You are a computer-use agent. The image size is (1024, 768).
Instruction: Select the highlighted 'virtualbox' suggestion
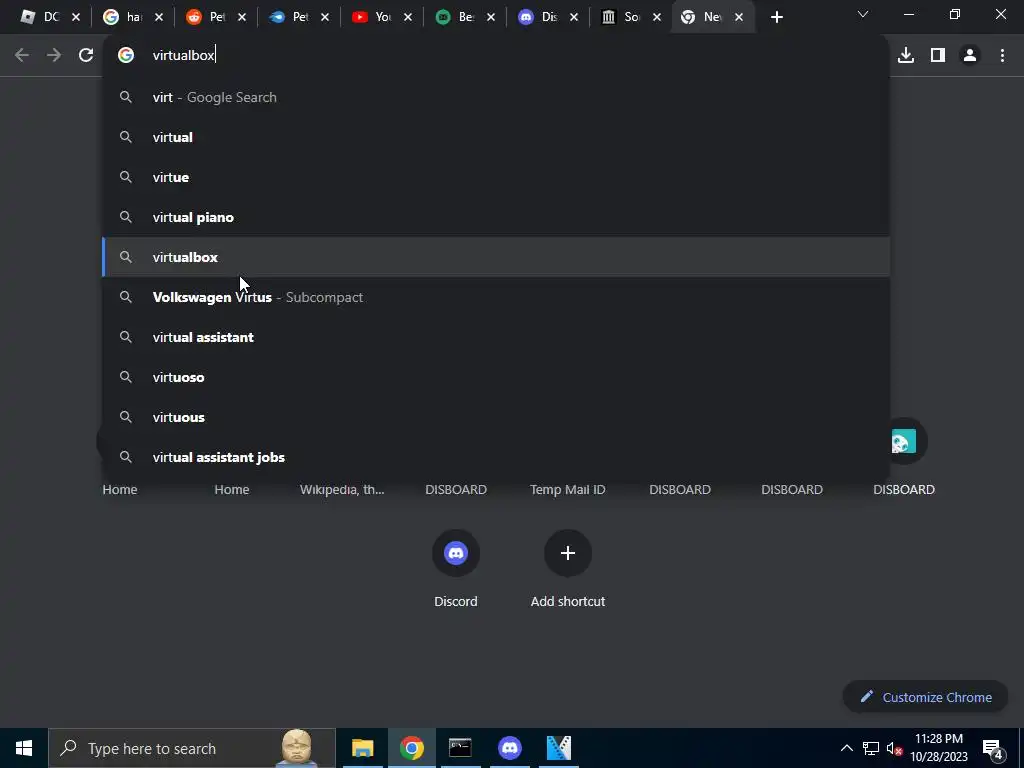tap(496, 257)
